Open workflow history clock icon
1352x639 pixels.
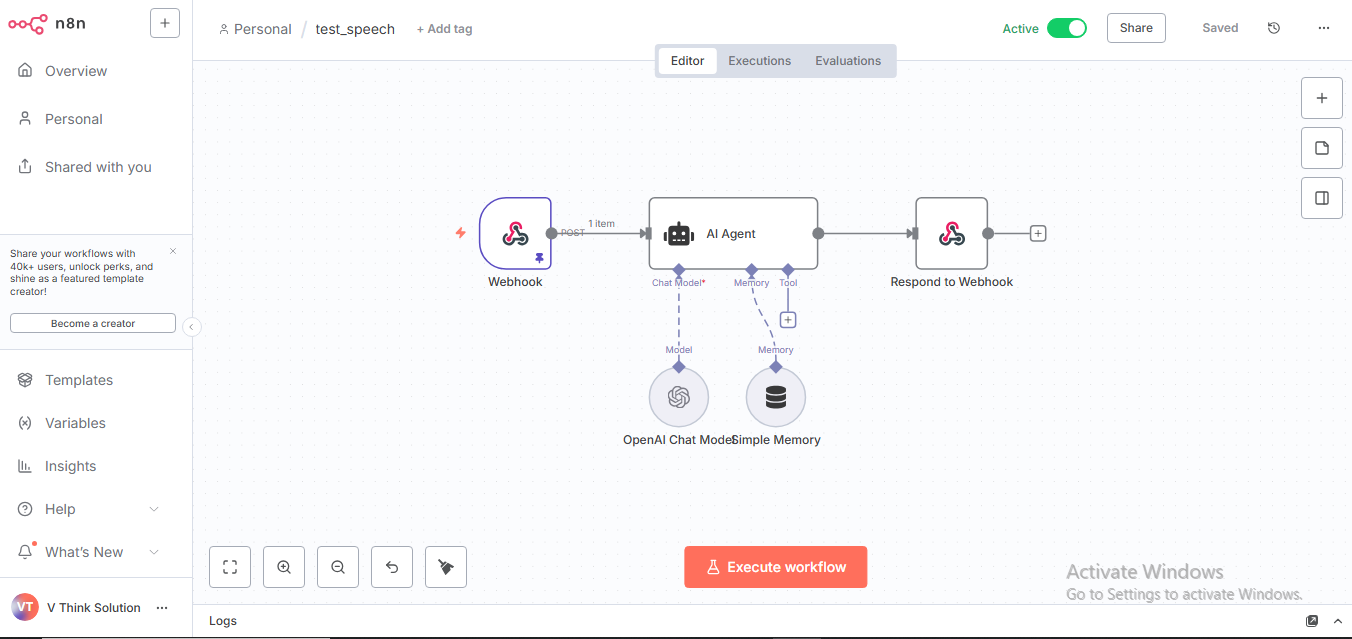click(x=1274, y=29)
